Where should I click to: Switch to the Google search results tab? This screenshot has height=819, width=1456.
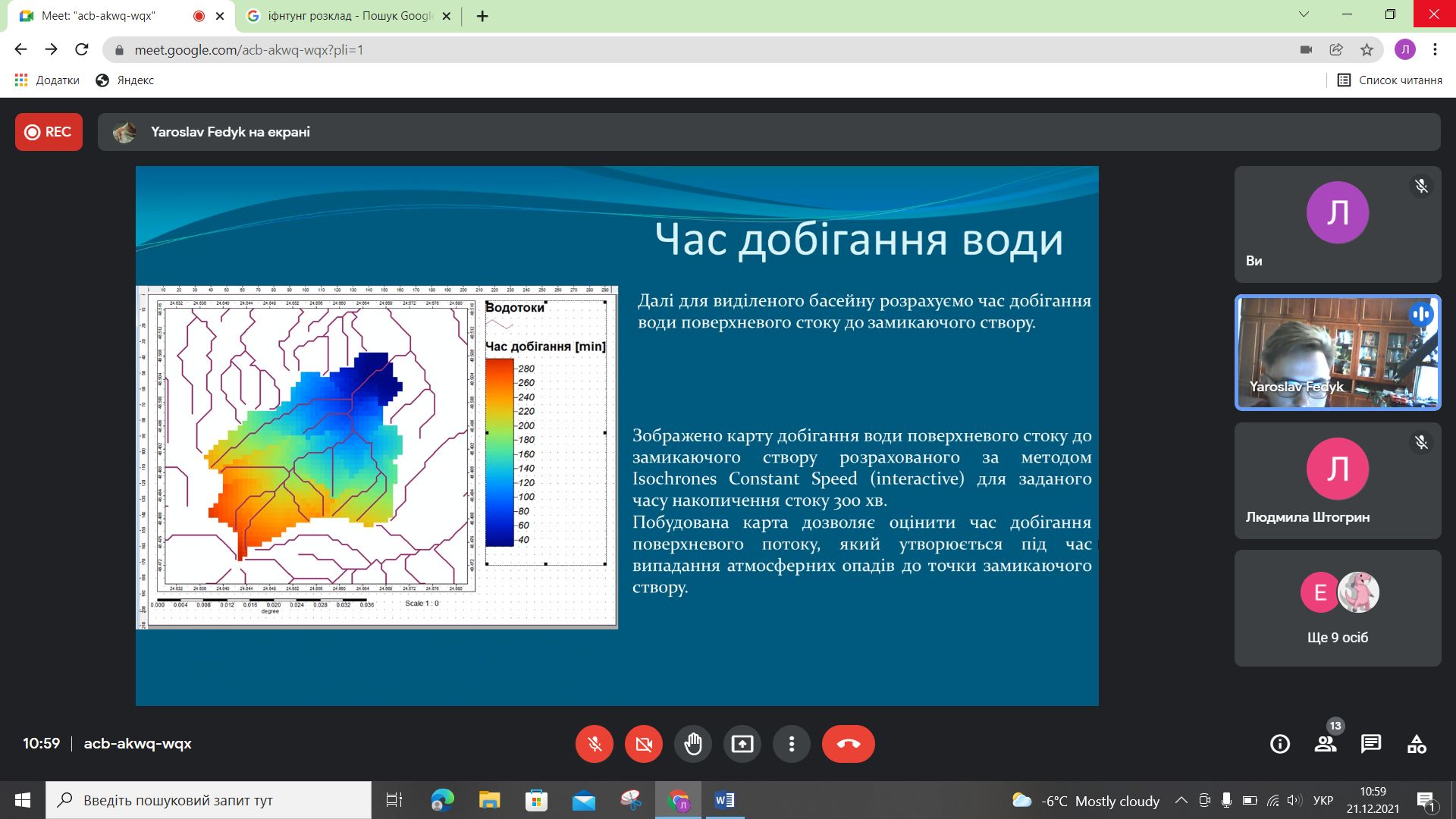click(x=349, y=16)
